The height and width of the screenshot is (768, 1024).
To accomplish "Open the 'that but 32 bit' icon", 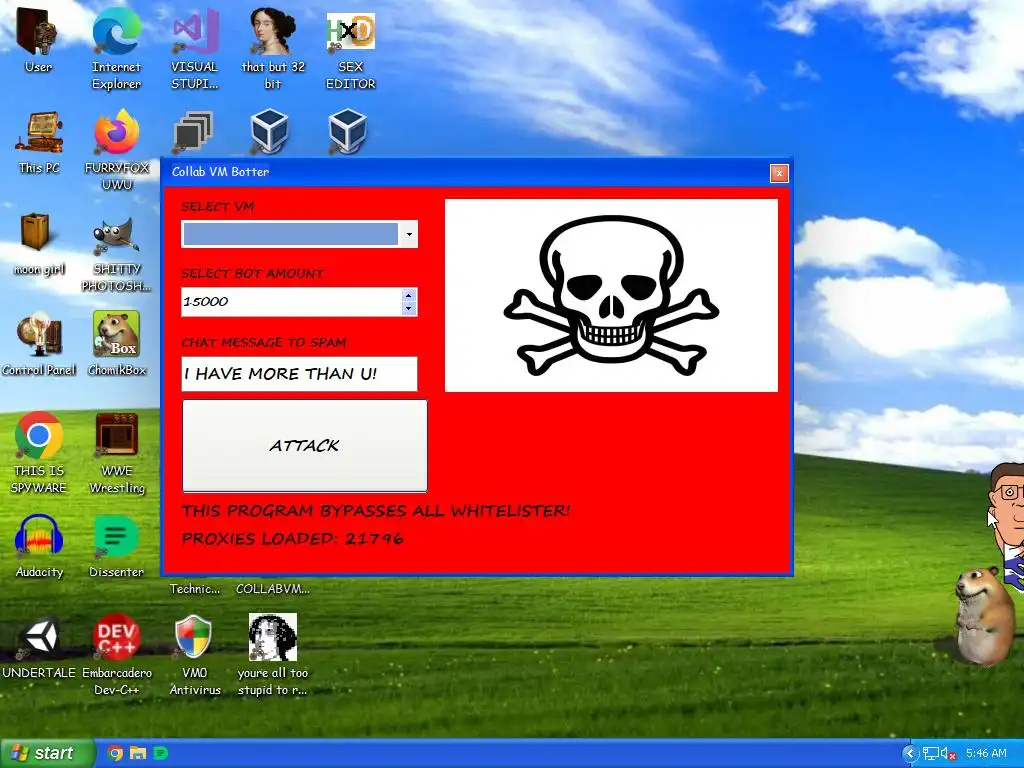I will (272, 47).
